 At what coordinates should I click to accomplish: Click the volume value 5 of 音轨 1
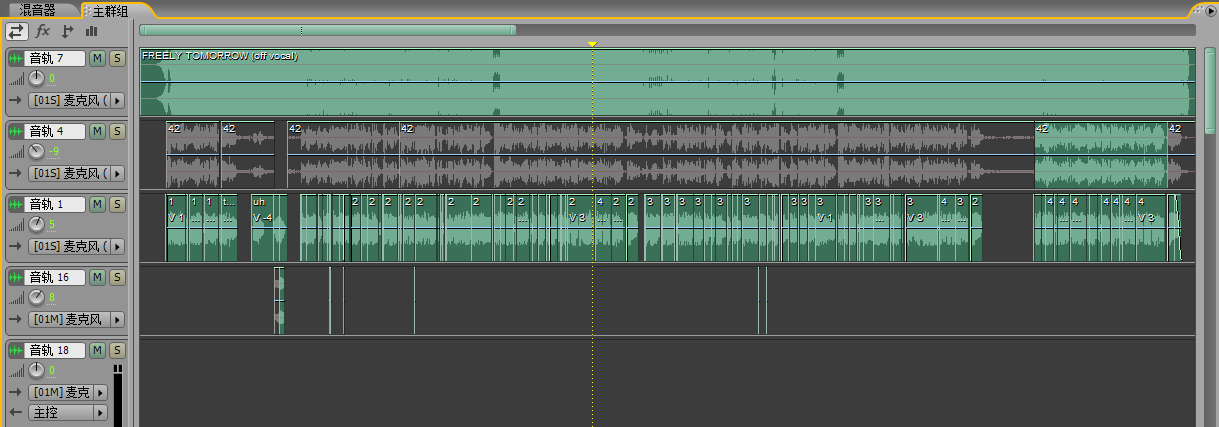(52, 224)
